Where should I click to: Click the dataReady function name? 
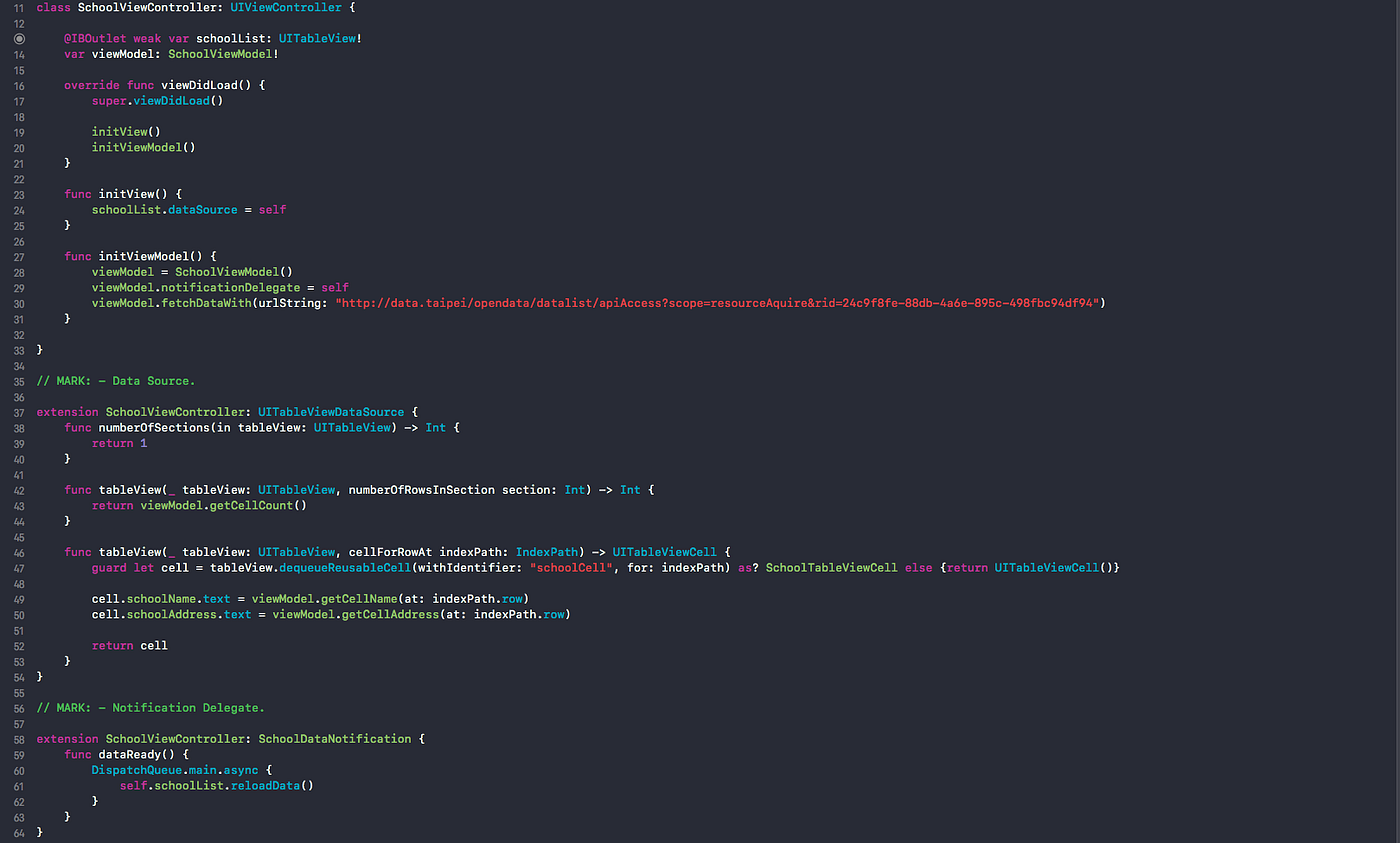coord(131,754)
